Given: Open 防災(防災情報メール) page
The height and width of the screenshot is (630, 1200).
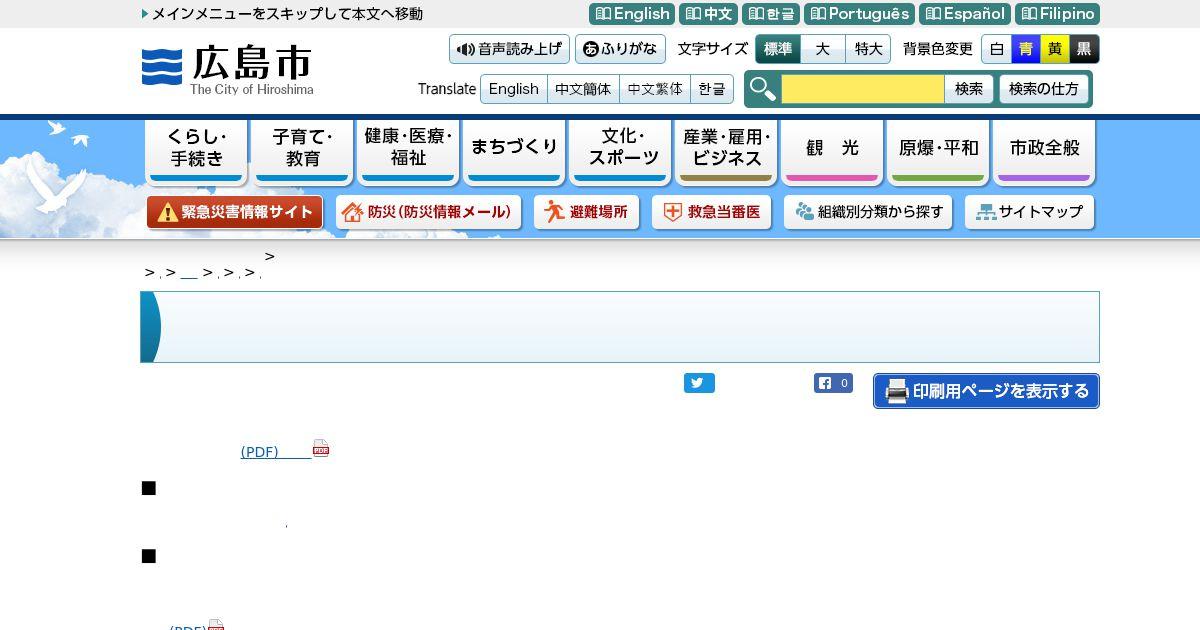Looking at the screenshot, I should [429, 212].
